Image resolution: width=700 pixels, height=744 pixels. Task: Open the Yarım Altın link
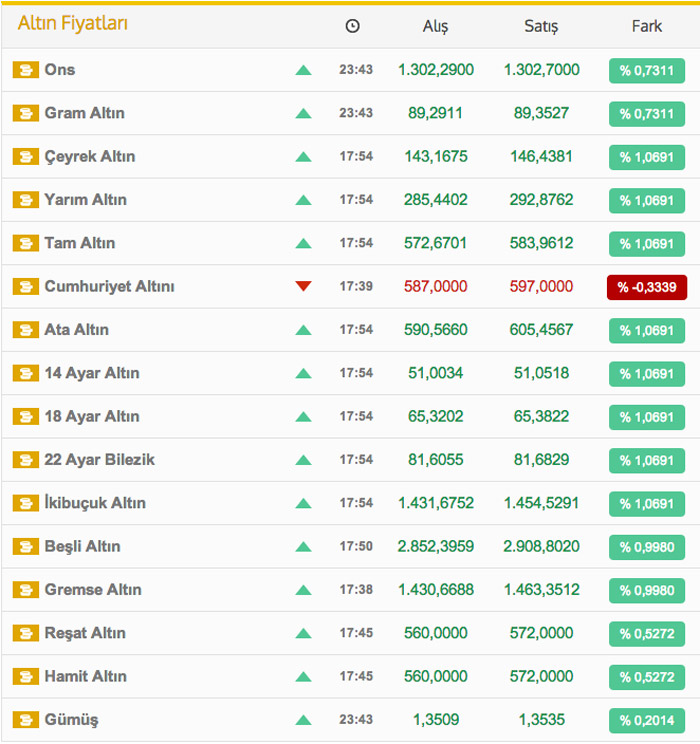coord(85,200)
